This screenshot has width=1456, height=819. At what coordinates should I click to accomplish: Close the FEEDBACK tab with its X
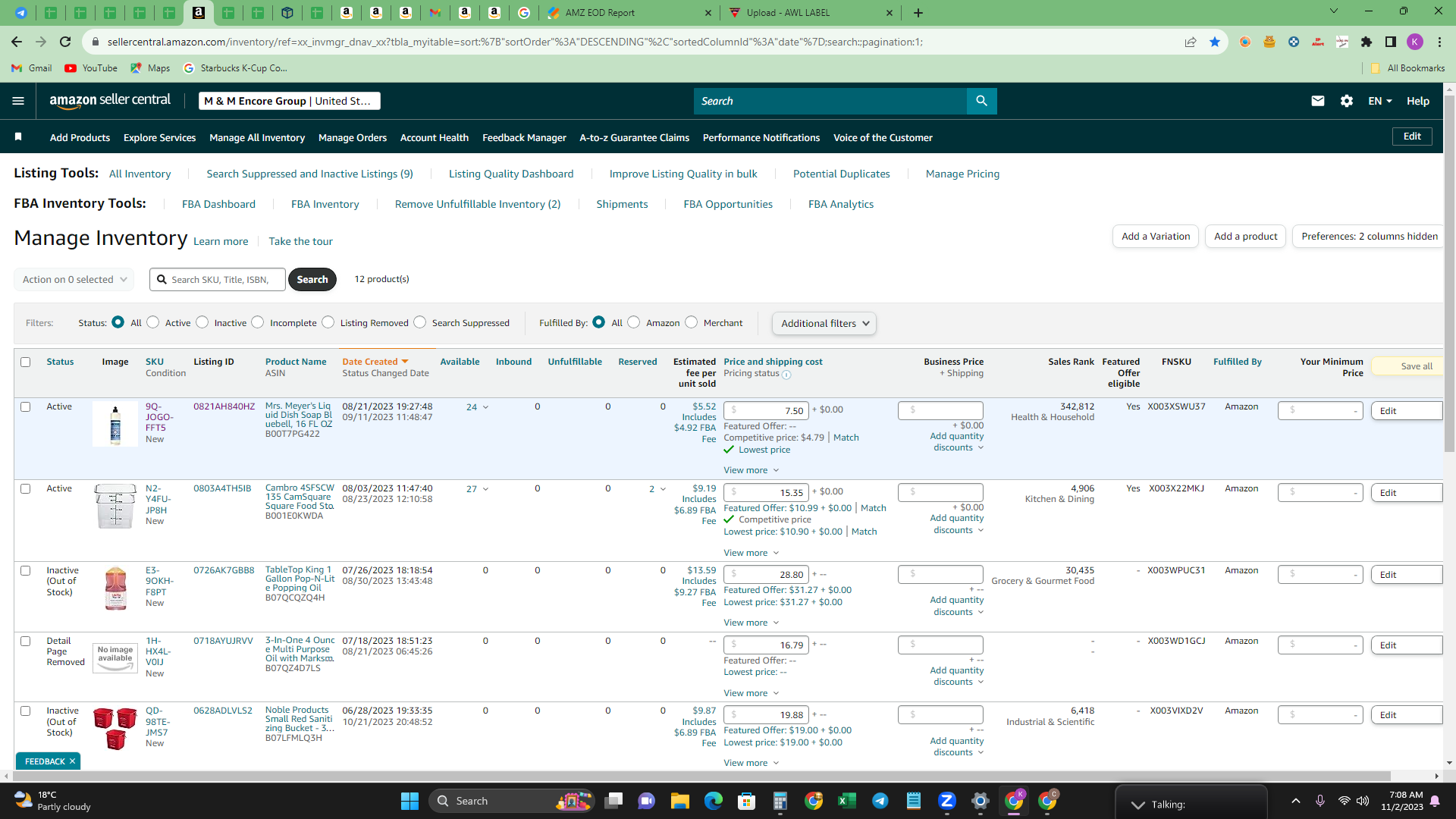72,761
